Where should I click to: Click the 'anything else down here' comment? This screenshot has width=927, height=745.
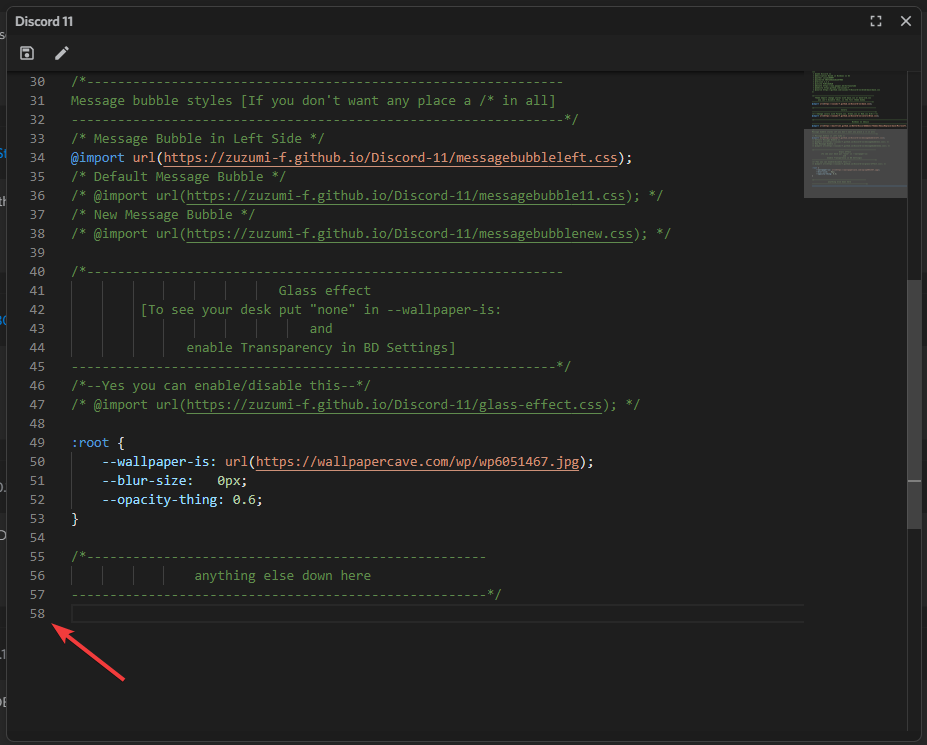pyautogui.click(x=283, y=576)
